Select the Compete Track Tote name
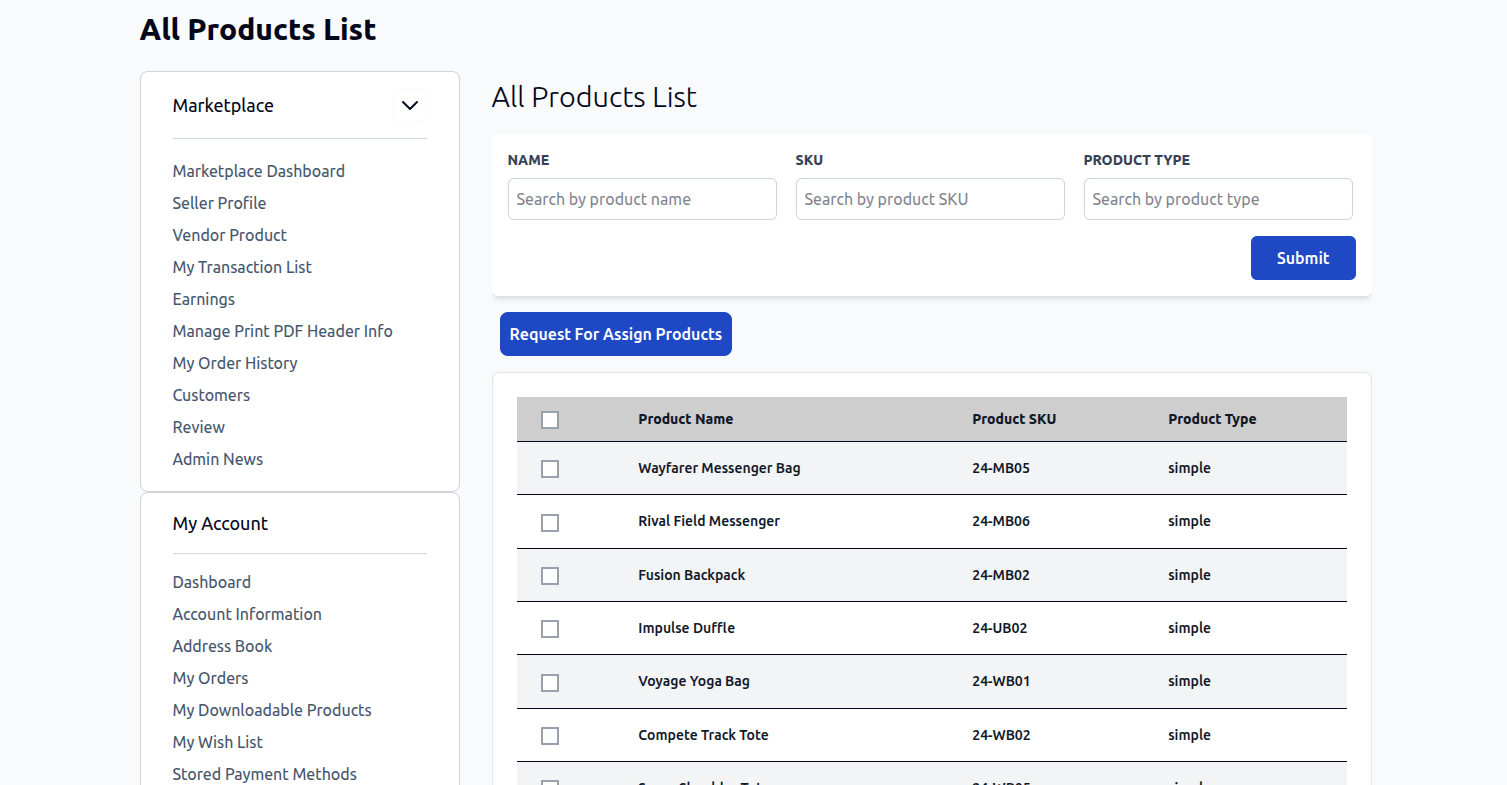This screenshot has height=785, width=1507. pos(704,735)
